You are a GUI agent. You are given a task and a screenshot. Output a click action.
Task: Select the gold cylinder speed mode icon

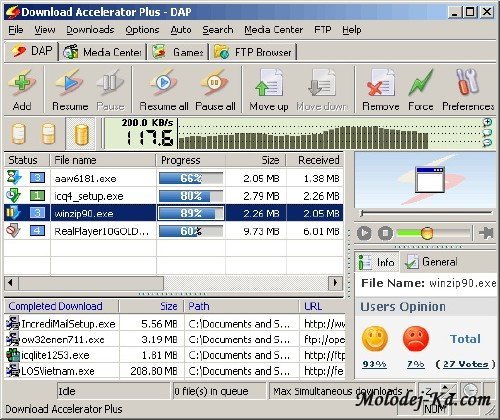81,134
